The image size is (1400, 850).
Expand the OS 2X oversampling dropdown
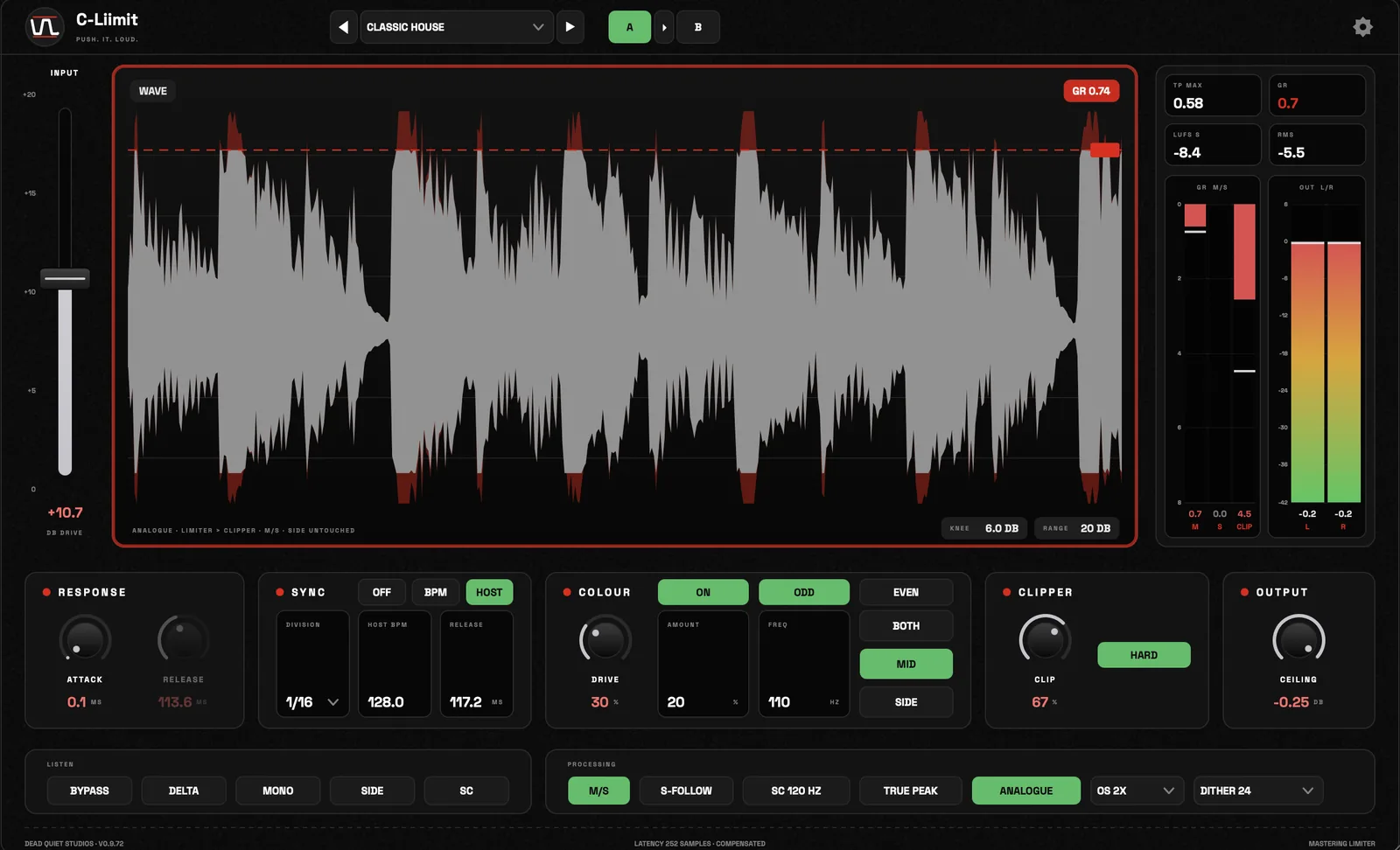pos(1136,791)
